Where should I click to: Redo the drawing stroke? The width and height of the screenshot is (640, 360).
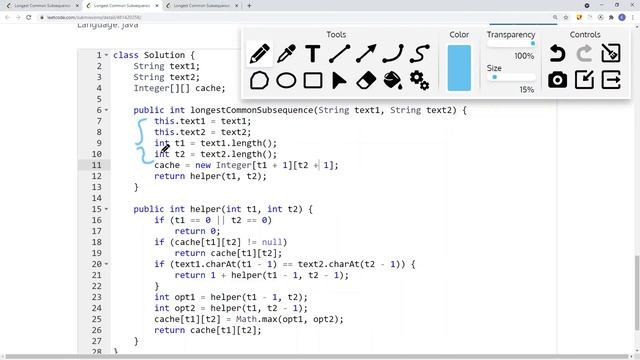coord(584,53)
